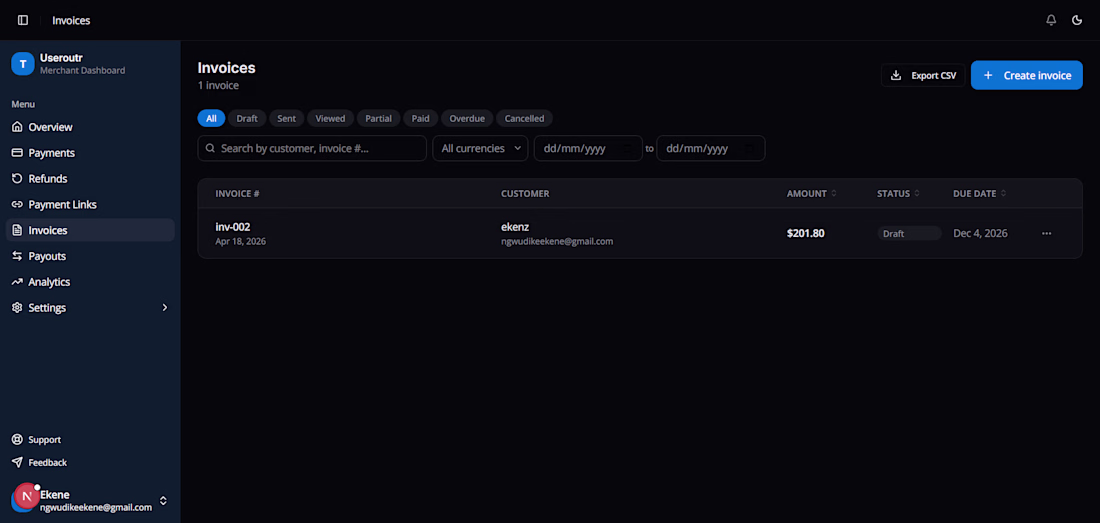1100x523 pixels.
Task: Click the end date field
Action: (711, 149)
